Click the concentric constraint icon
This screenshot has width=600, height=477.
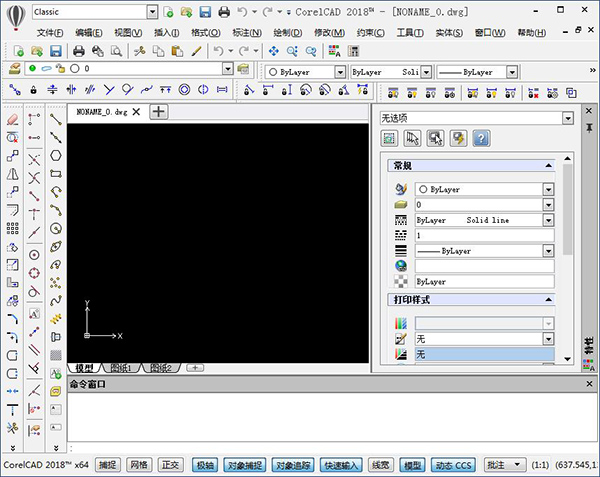click(184, 90)
